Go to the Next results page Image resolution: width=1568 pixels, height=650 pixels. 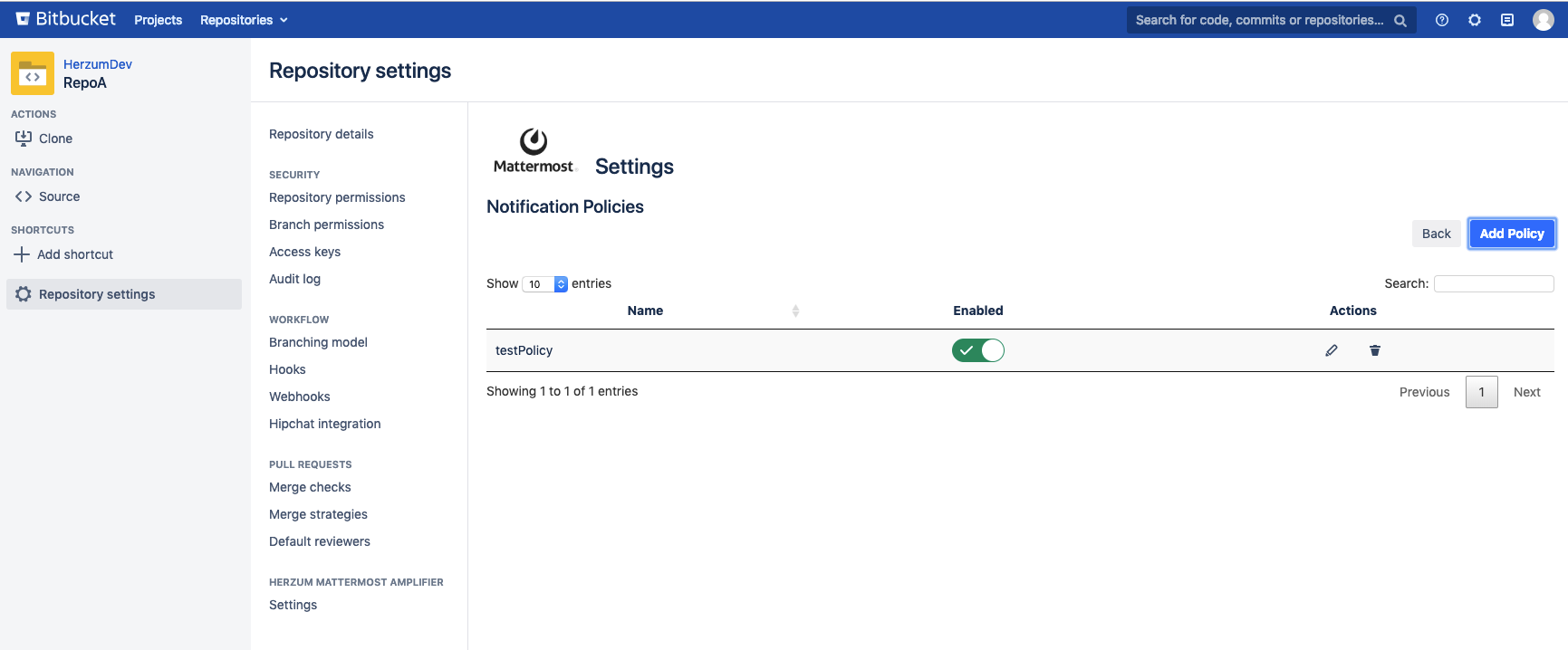1526,392
